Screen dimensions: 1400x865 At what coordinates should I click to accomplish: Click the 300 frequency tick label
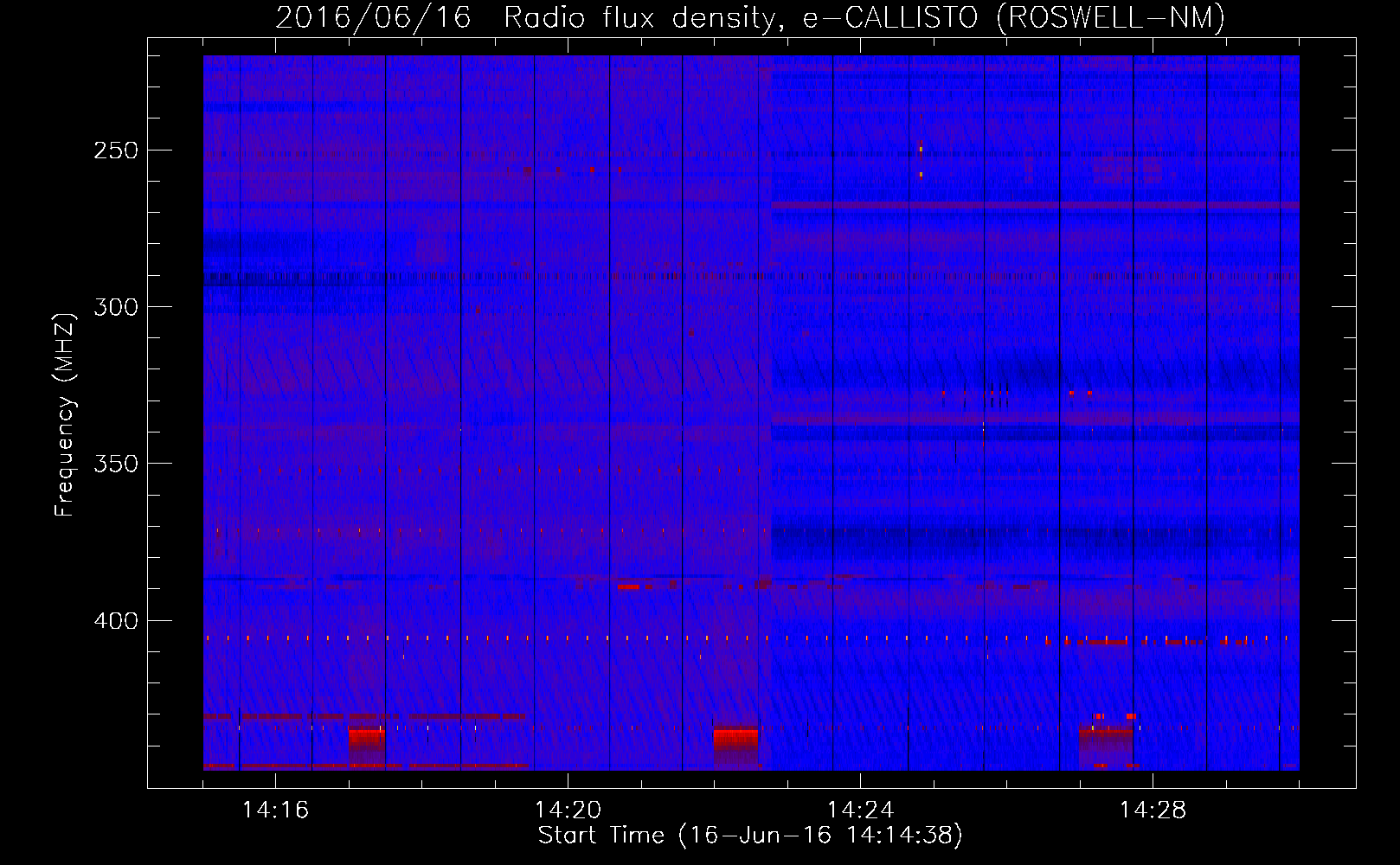tap(116, 307)
